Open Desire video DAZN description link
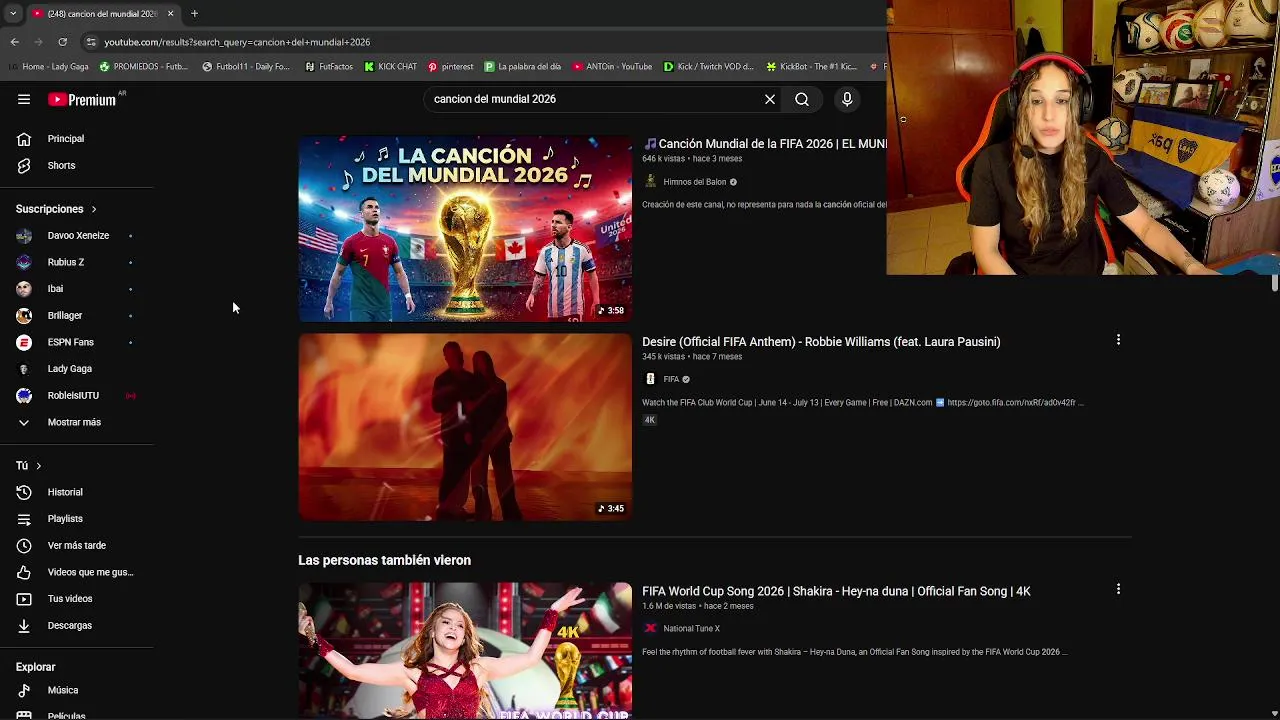 click(x=1011, y=403)
